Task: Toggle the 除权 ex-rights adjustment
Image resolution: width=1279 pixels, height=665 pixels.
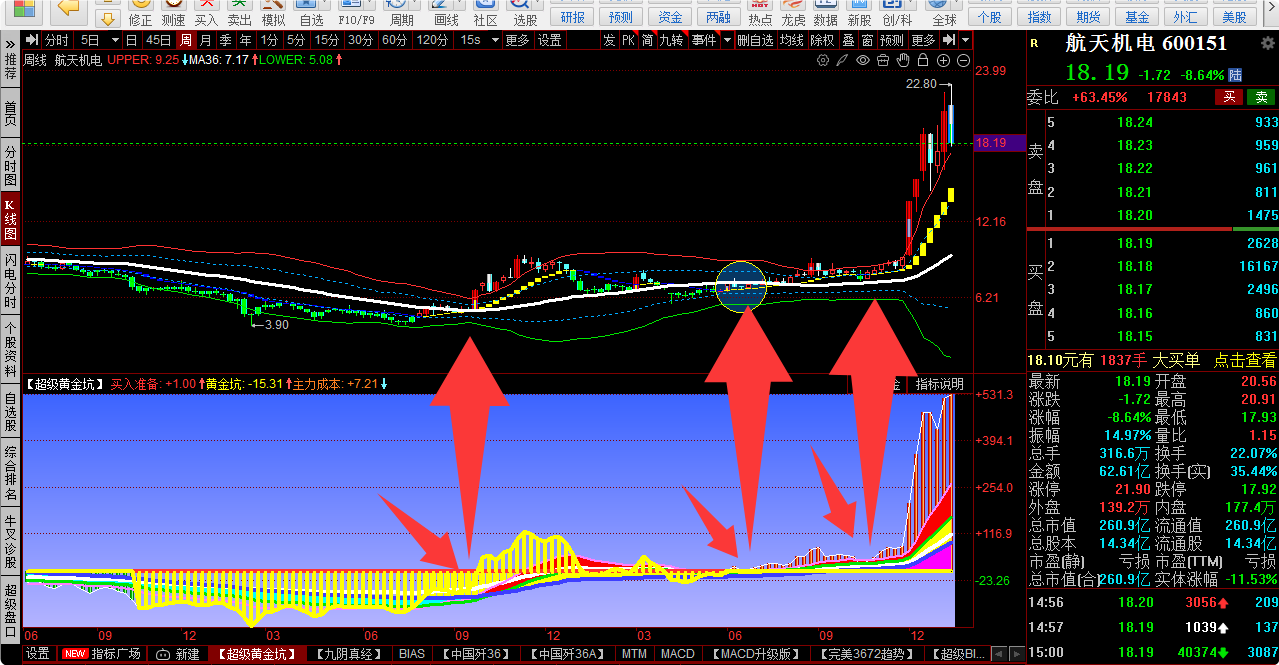Action: point(822,40)
